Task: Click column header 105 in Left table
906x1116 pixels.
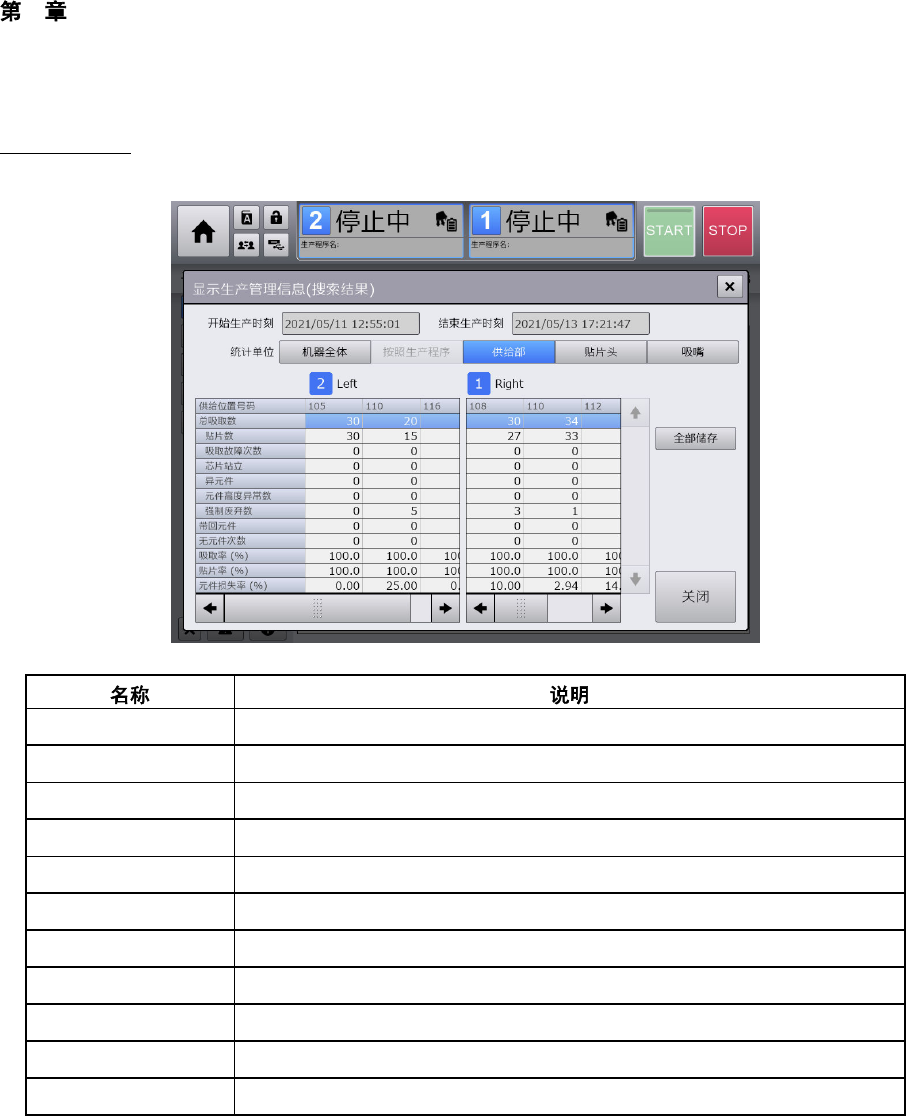Action: tap(334, 406)
